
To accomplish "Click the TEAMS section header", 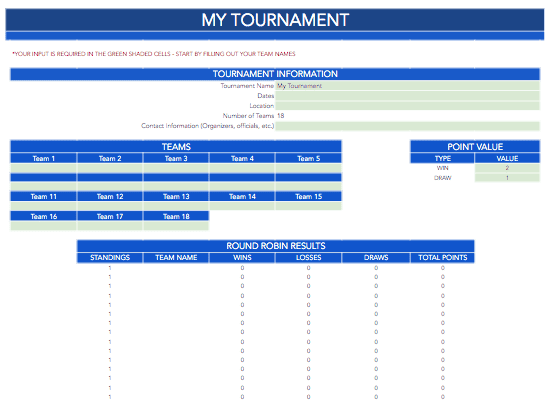I will pyautogui.click(x=176, y=146).
